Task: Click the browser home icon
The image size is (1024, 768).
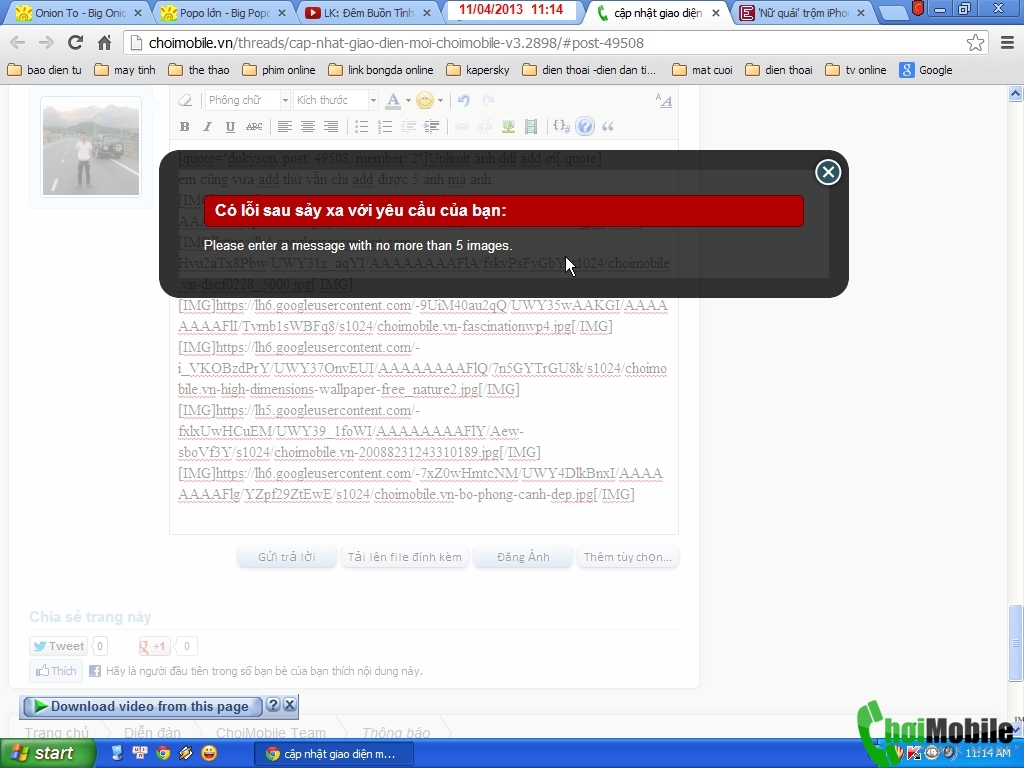Action: click(x=104, y=43)
